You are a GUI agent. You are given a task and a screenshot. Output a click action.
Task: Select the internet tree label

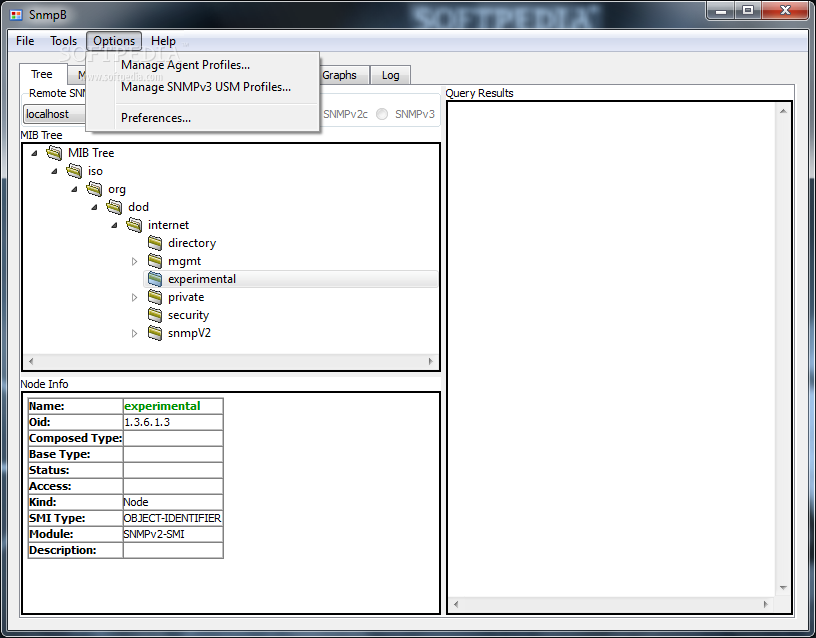coord(168,225)
